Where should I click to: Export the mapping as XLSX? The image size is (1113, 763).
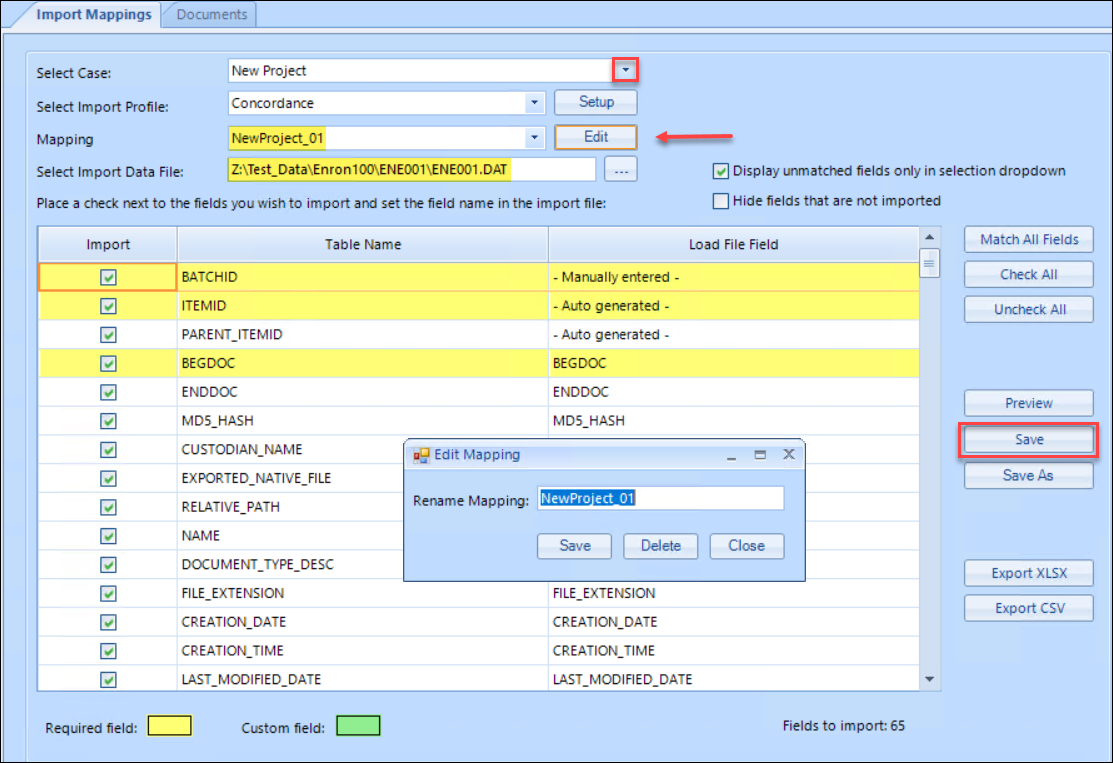click(x=1028, y=573)
